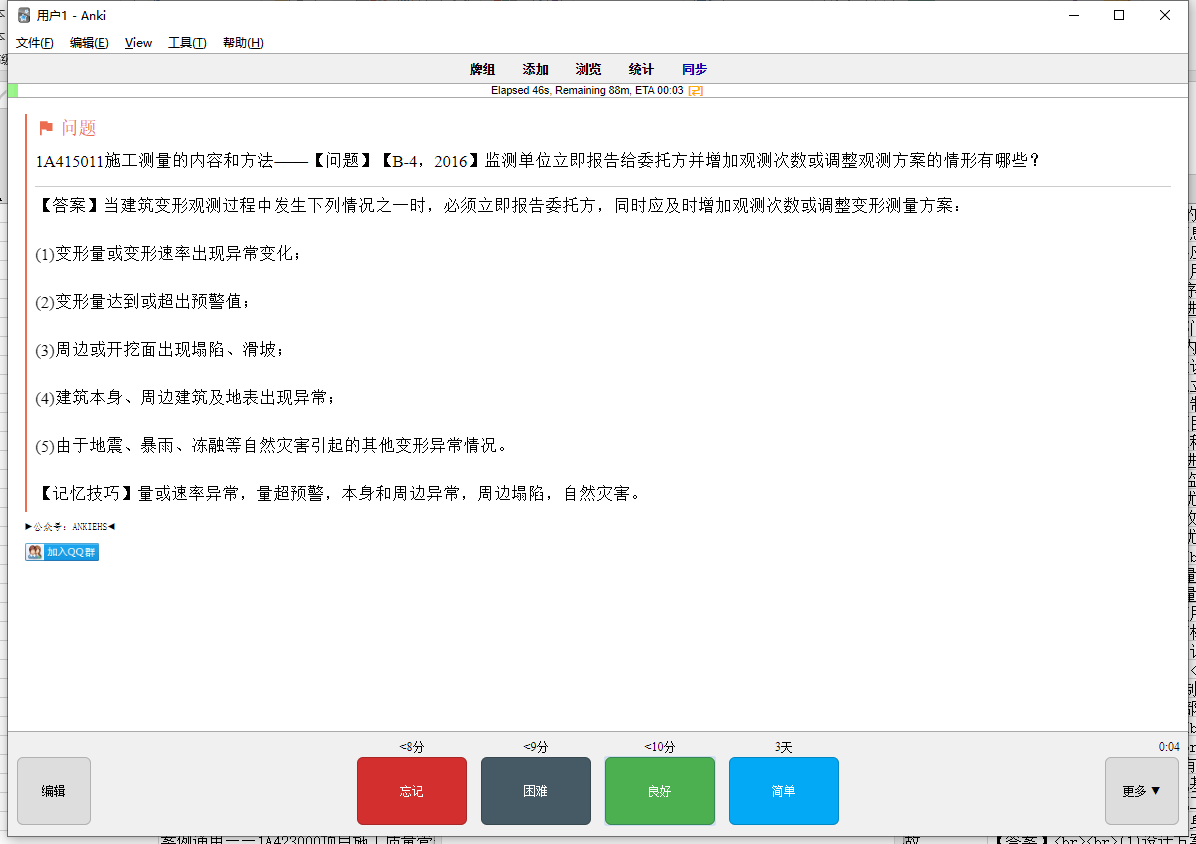This screenshot has width=1196, height=844.
Task: Open the 编辑(E) menu
Action: tap(89, 43)
